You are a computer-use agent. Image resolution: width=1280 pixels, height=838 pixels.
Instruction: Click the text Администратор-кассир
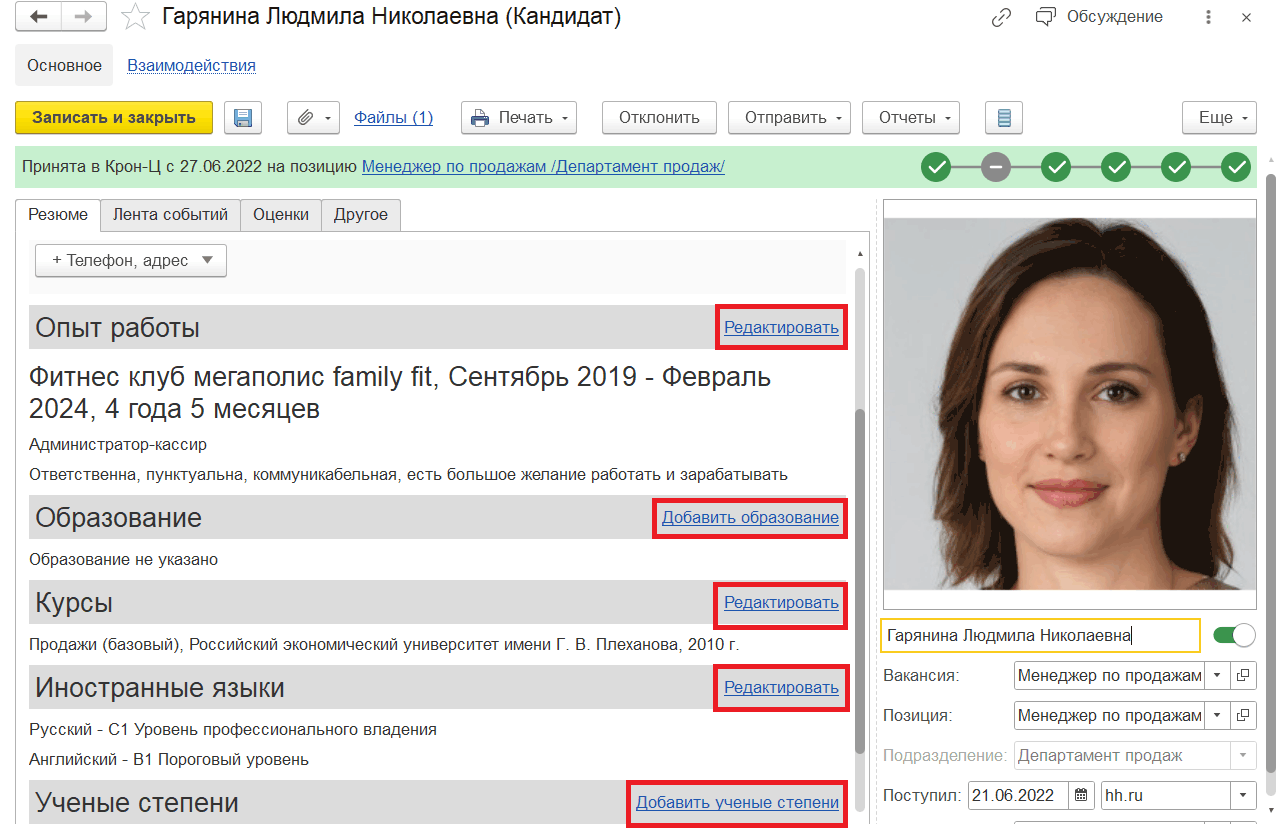118,444
